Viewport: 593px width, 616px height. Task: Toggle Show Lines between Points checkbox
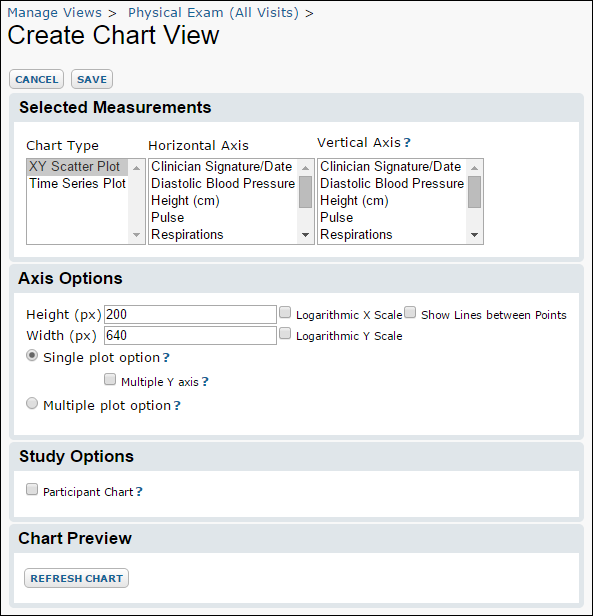coord(410,313)
